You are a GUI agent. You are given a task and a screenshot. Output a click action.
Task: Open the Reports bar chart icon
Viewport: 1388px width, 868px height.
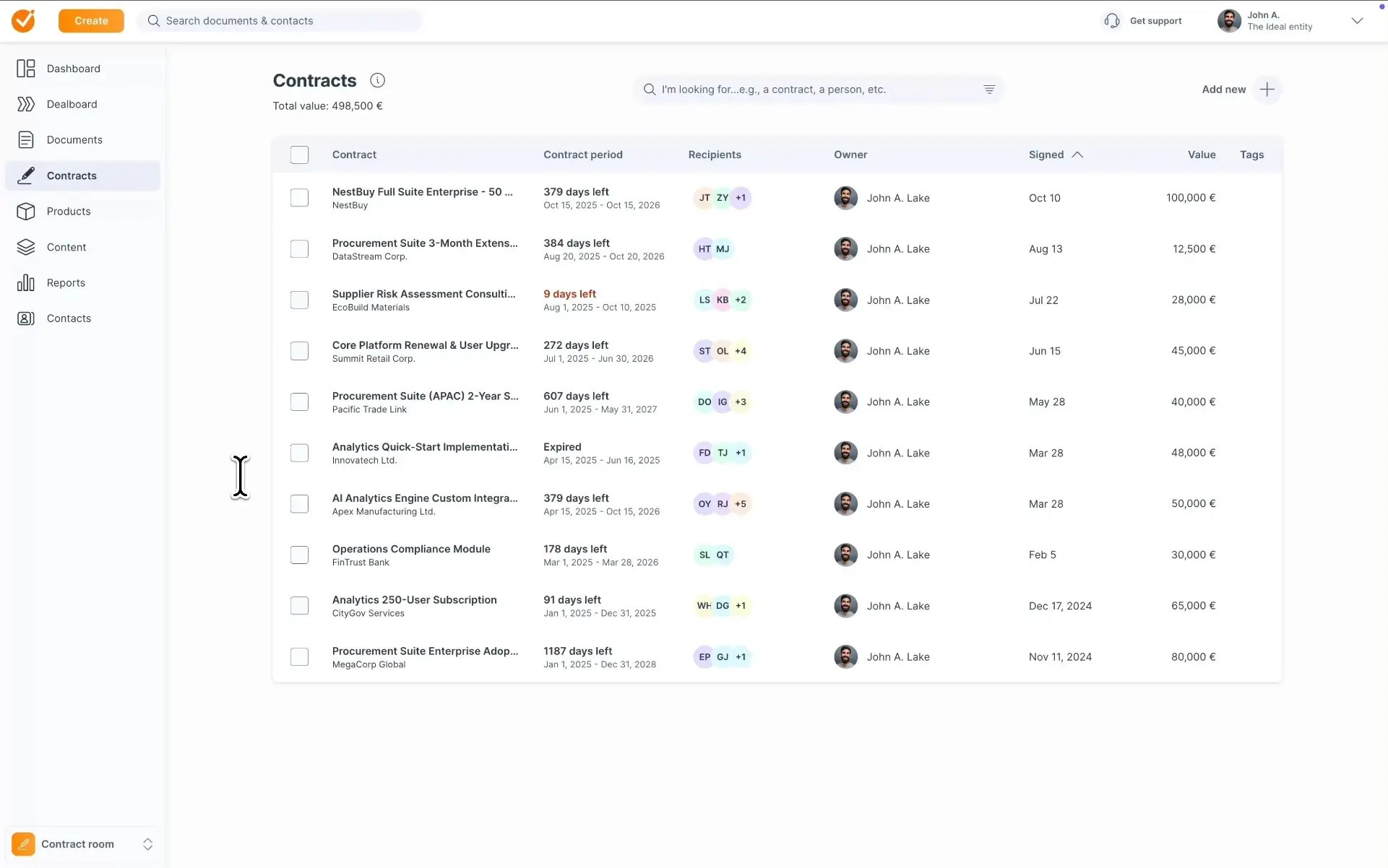tap(26, 283)
